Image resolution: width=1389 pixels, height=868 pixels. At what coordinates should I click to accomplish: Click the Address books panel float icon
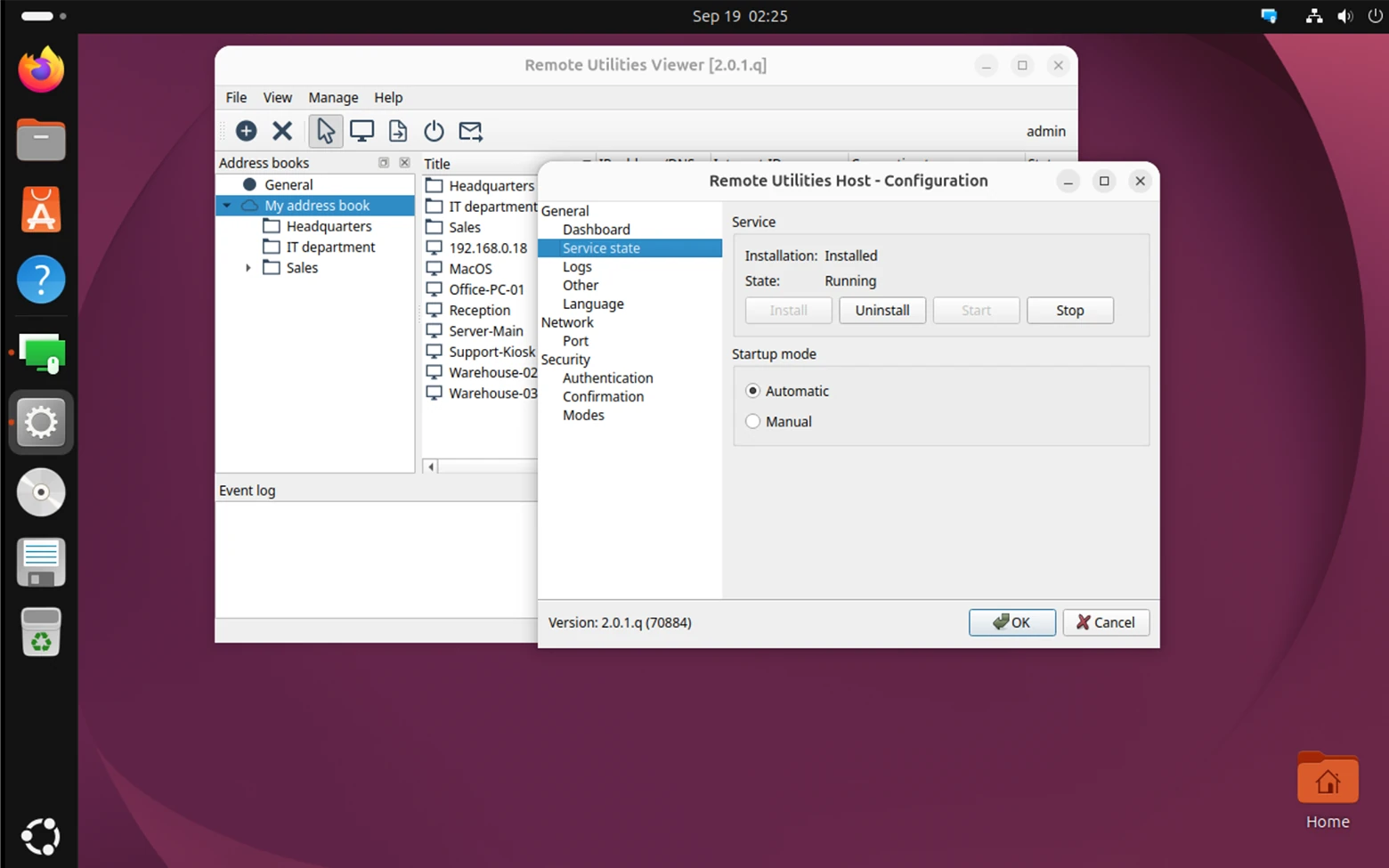tap(384, 163)
